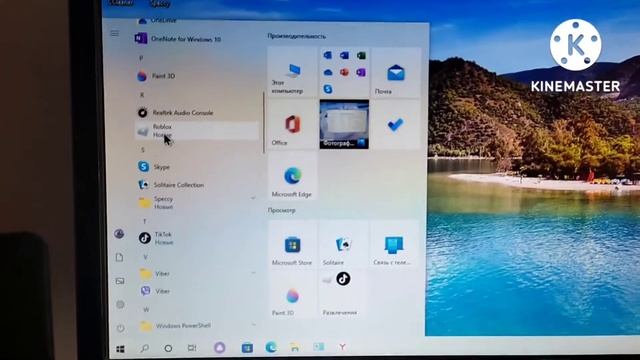Open the Solitaire tile
The height and width of the screenshot is (360, 640).
point(344,244)
